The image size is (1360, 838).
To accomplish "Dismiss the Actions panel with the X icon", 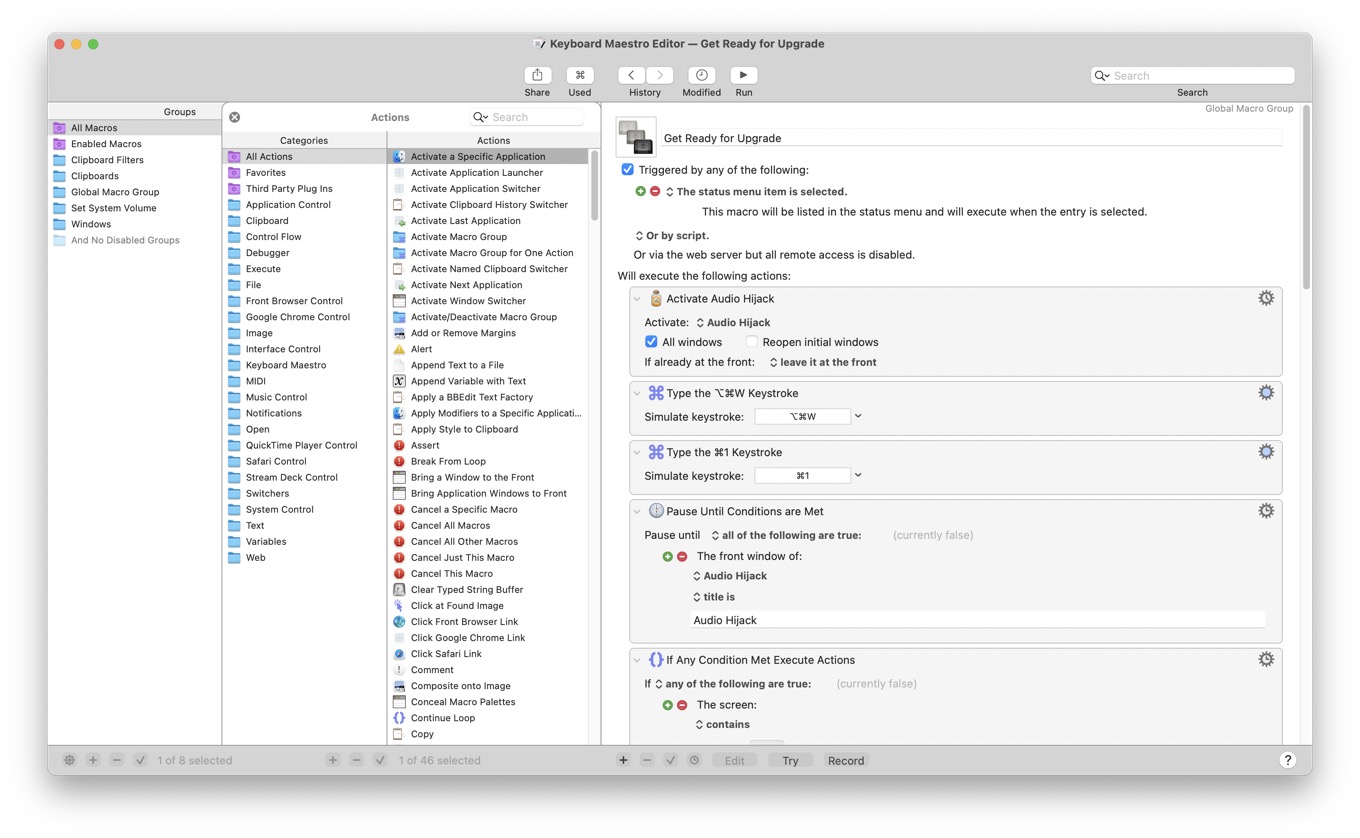I will click(x=234, y=116).
